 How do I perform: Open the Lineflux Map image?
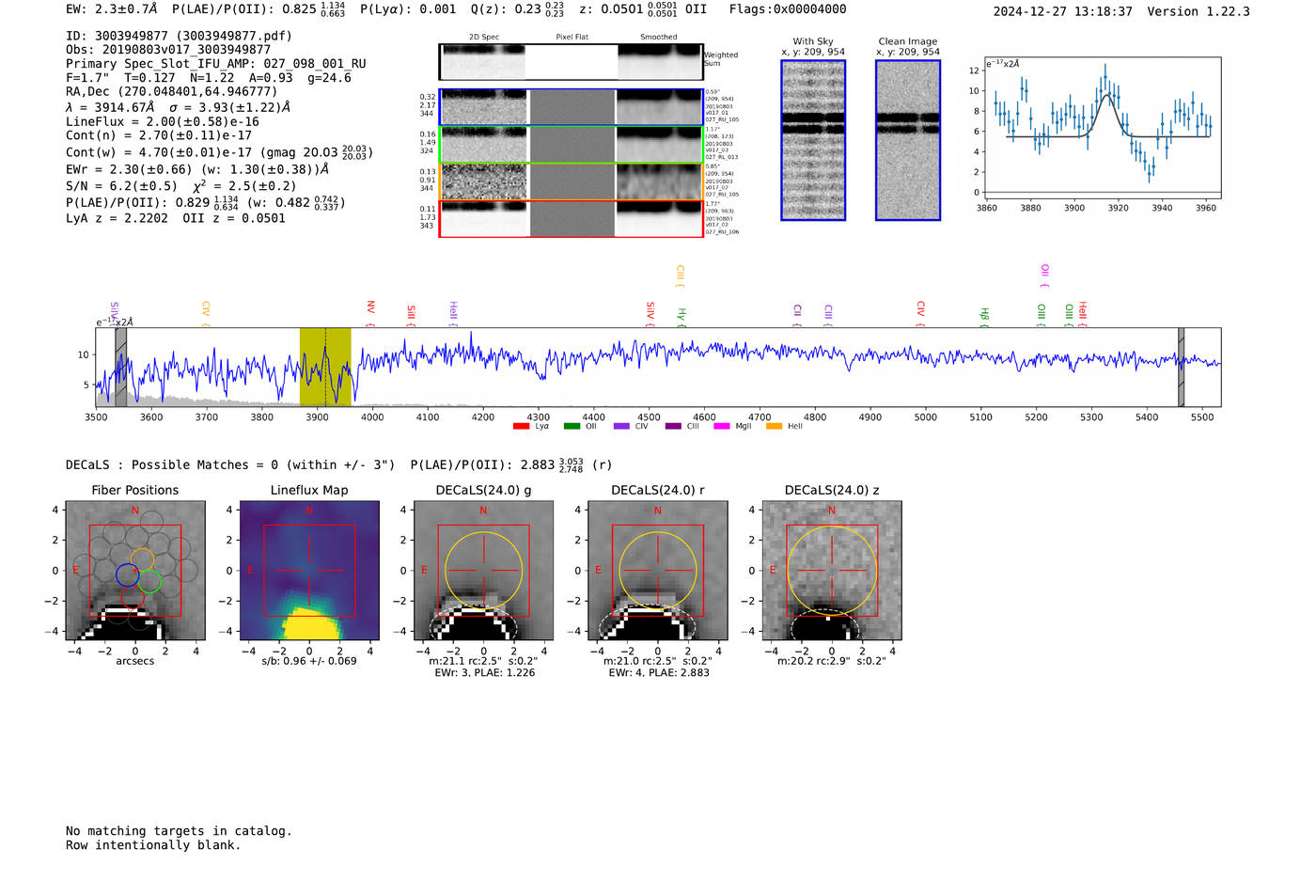[x=309, y=572]
